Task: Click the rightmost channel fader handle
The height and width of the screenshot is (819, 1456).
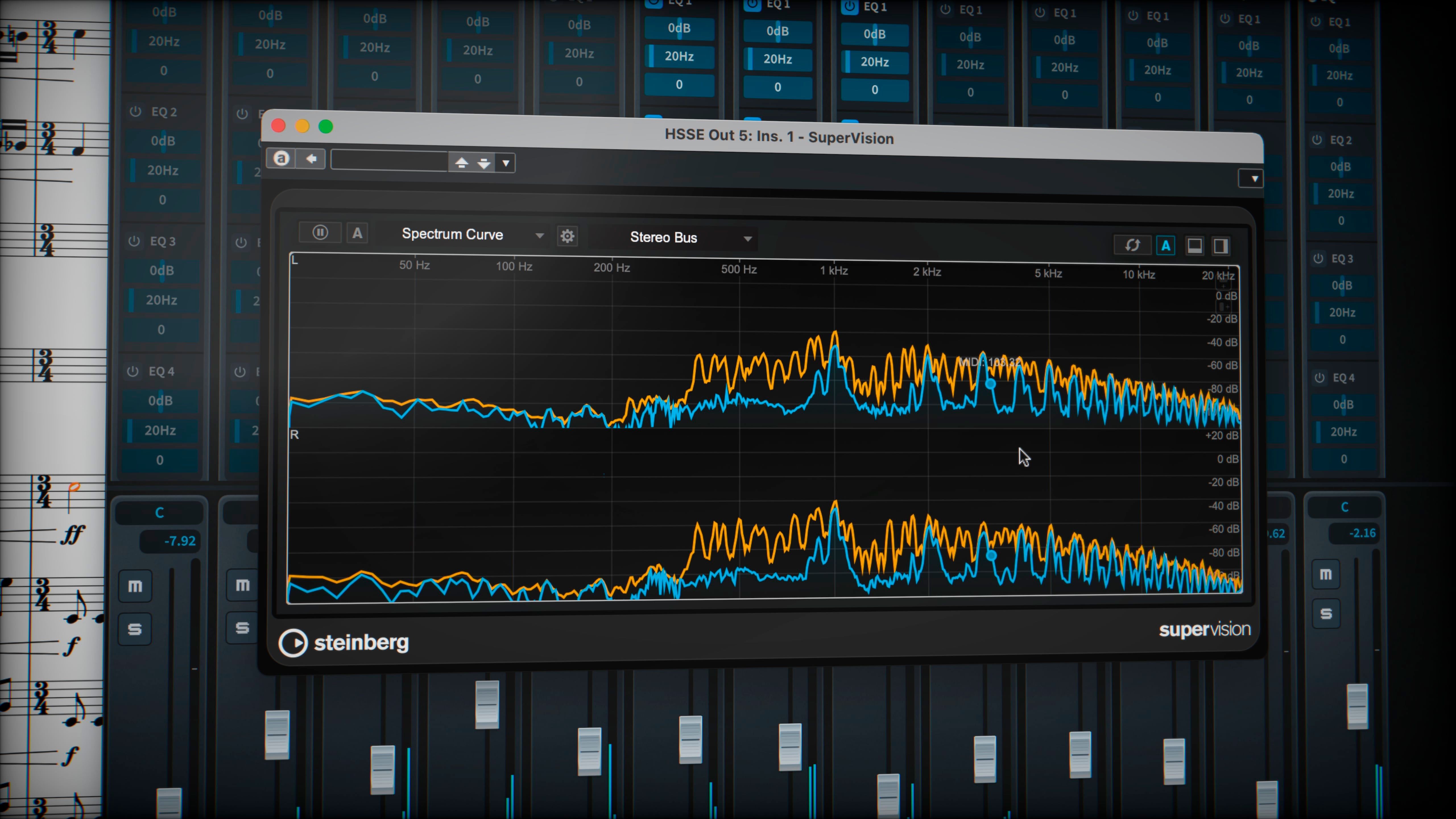Action: [x=1357, y=706]
